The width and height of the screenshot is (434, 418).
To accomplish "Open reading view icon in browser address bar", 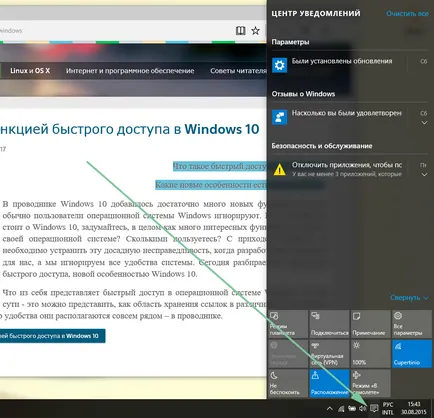I will pos(240,31).
